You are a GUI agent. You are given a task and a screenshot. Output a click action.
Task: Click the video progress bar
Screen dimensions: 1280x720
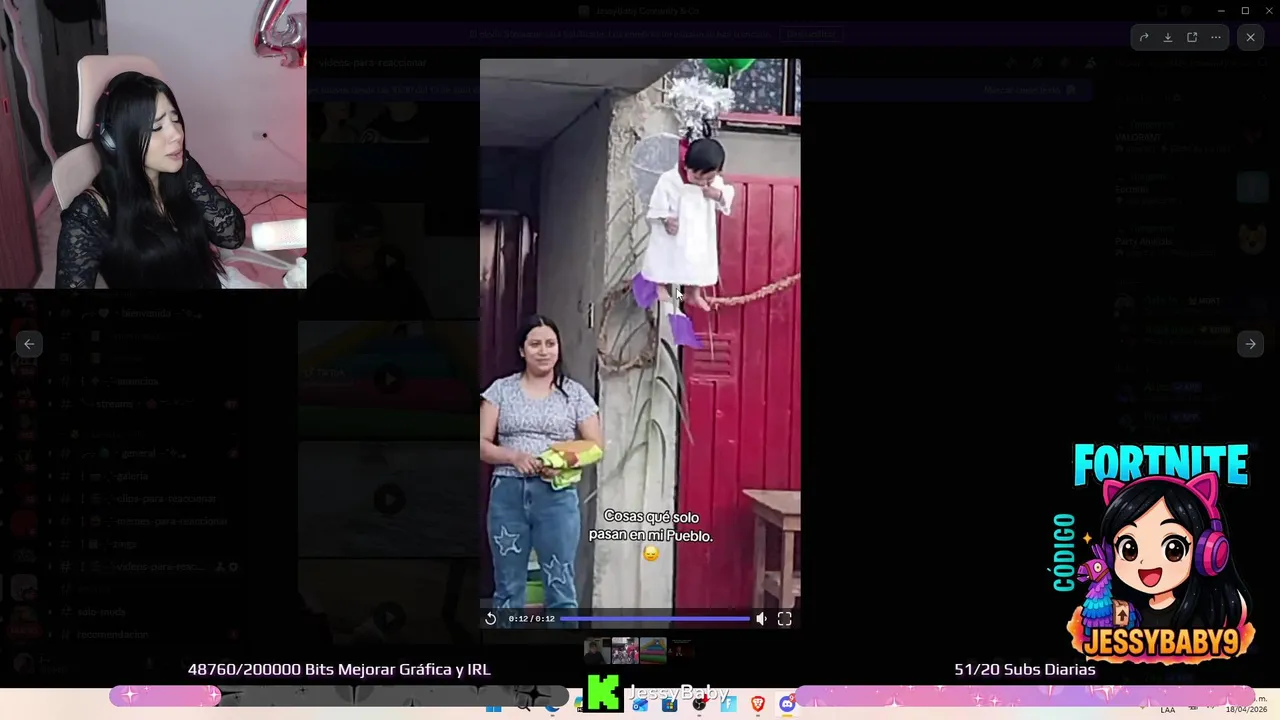[654, 618]
